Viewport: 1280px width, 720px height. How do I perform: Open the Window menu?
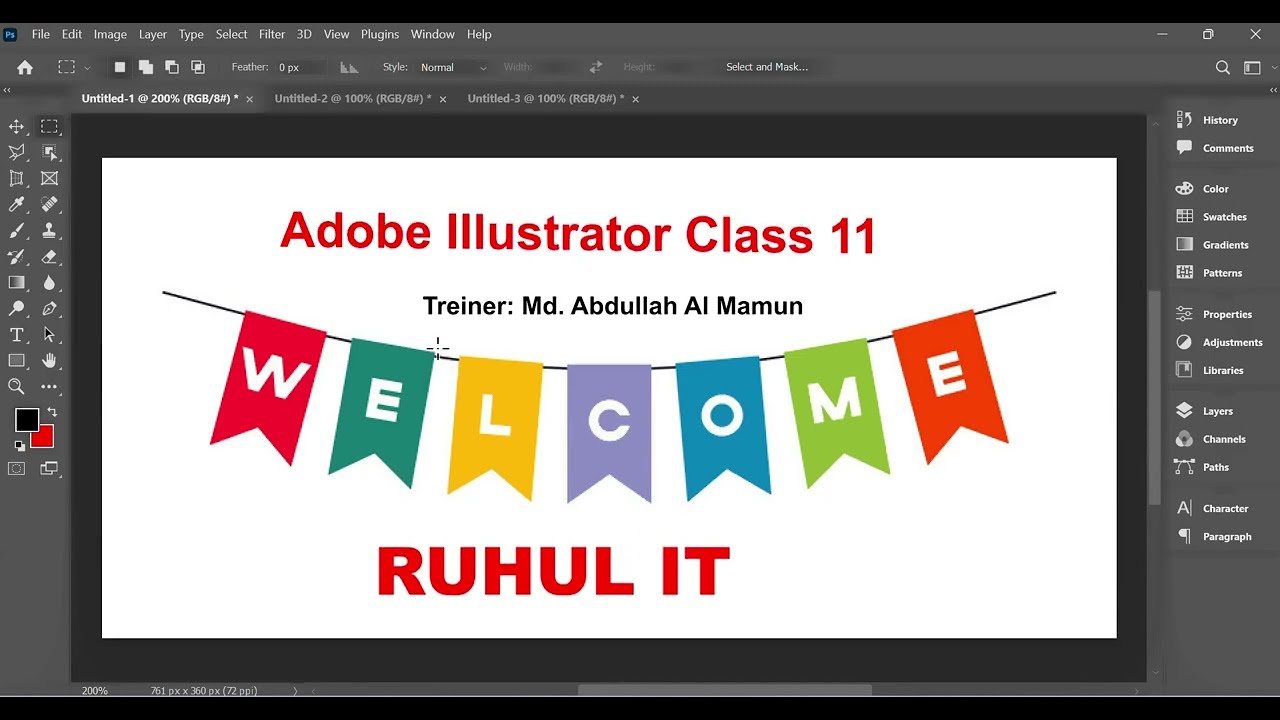pyautogui.click(x=433, y=34)
